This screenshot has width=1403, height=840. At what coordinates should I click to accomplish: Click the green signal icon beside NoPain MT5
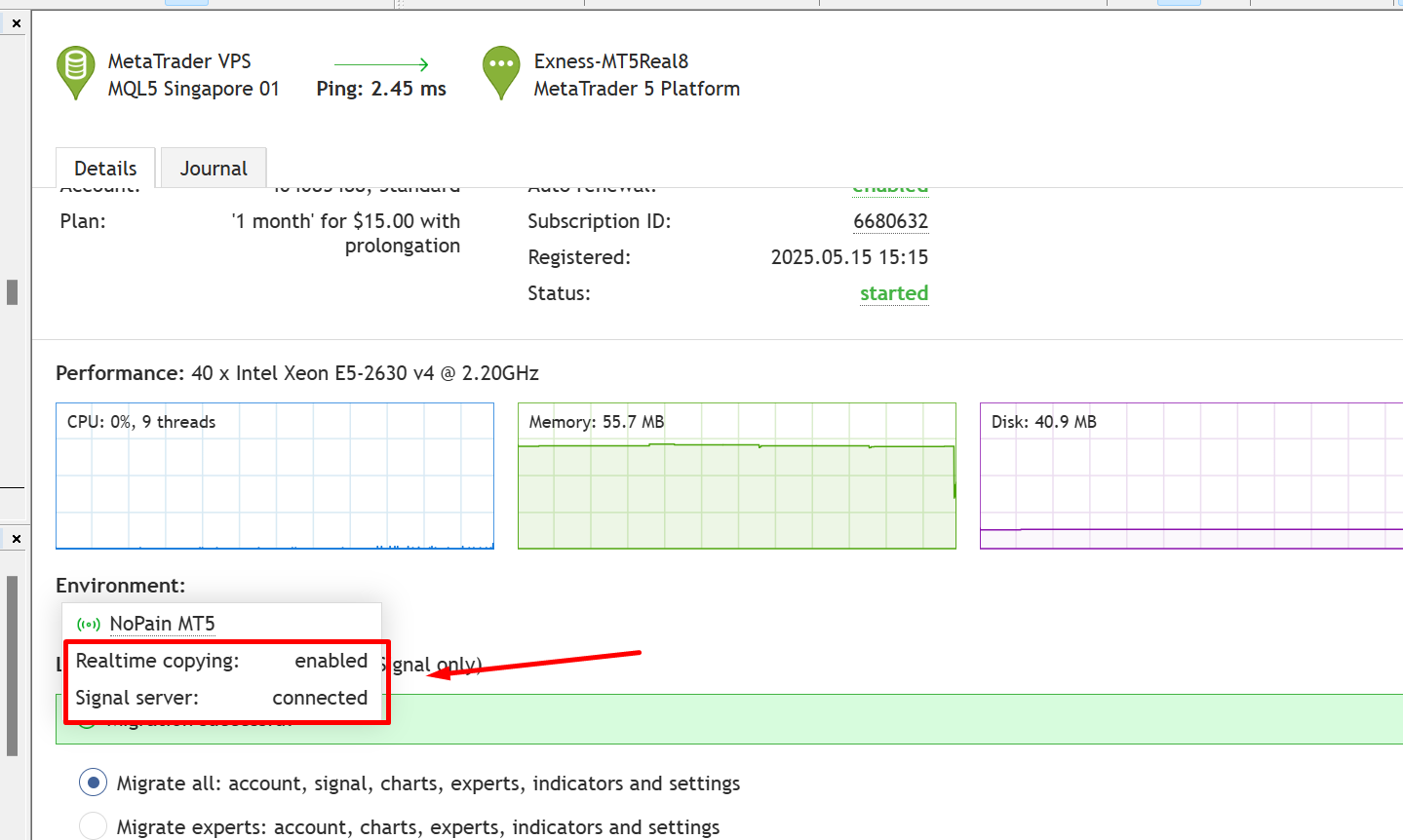coord(89,625)
